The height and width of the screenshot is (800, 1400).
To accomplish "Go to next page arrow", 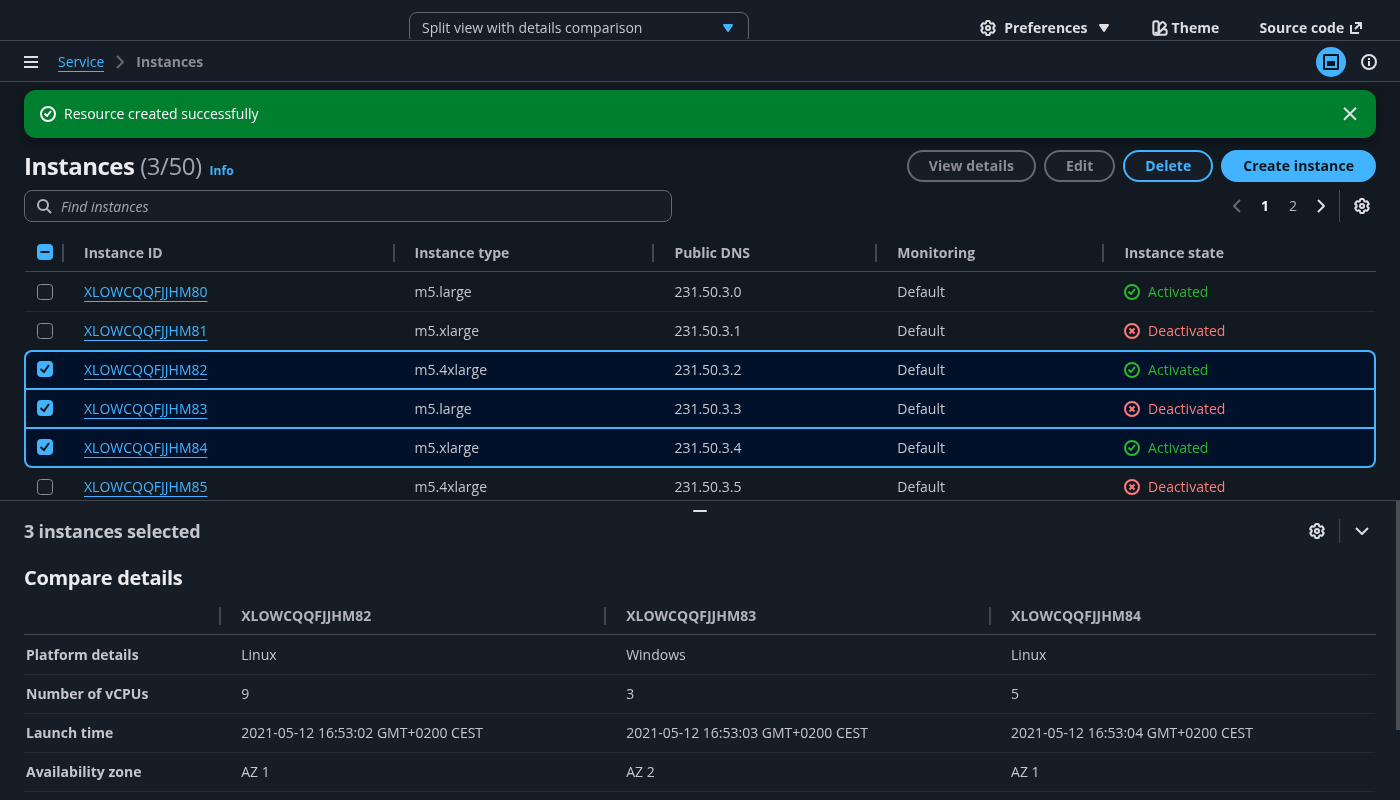I will point(1321,206).
